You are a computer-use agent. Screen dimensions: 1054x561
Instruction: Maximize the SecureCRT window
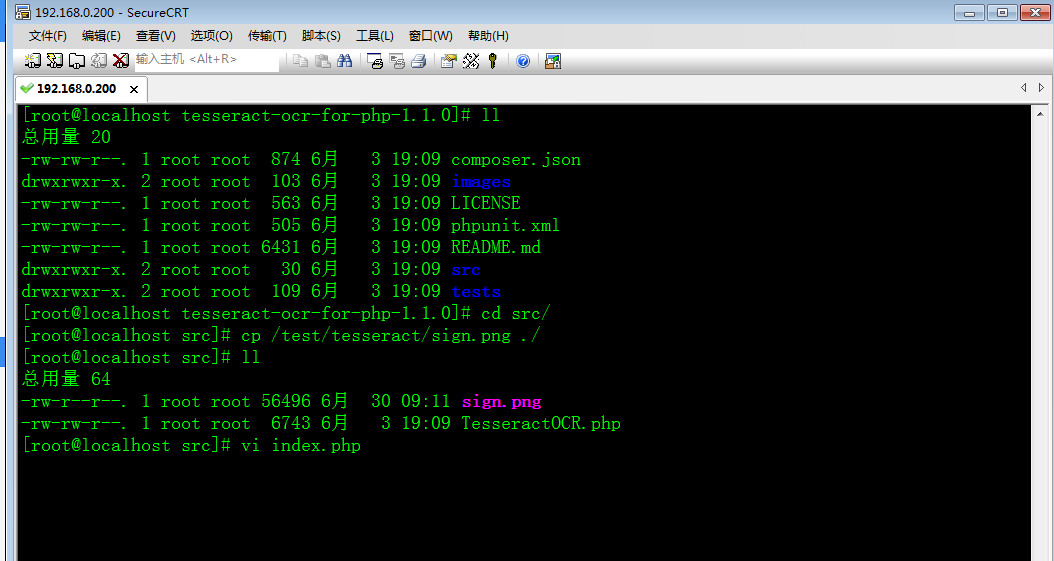(1002, 13)
